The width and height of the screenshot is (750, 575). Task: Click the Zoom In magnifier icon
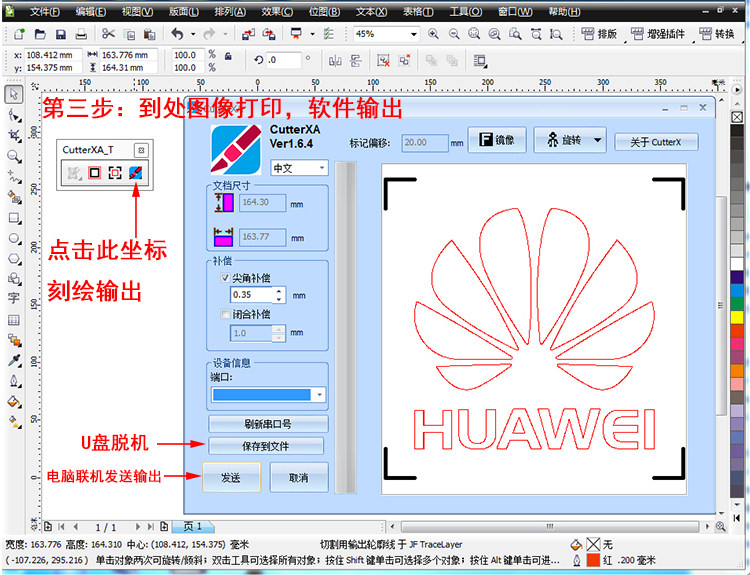(433, 33)
